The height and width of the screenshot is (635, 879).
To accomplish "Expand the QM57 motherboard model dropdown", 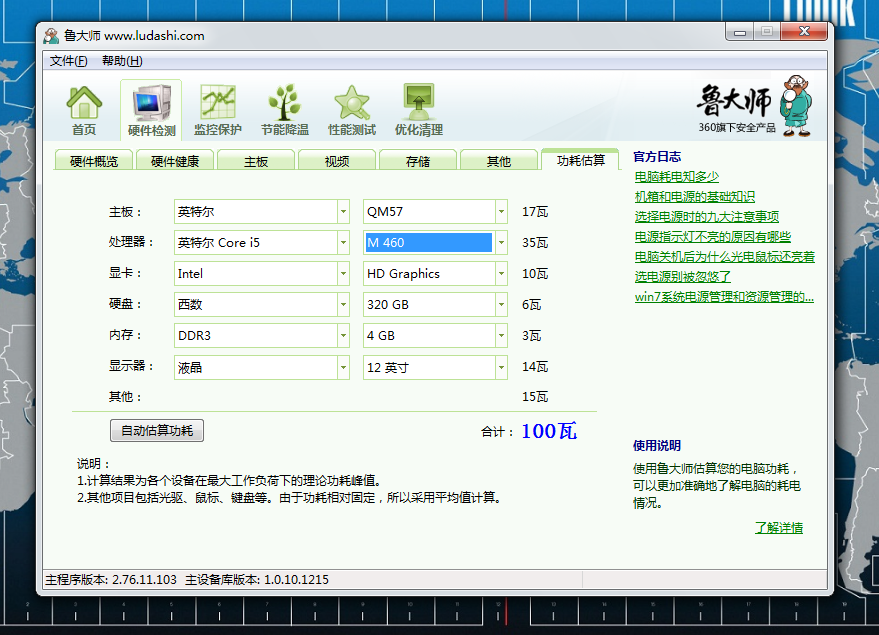I will tap(501, 212).
